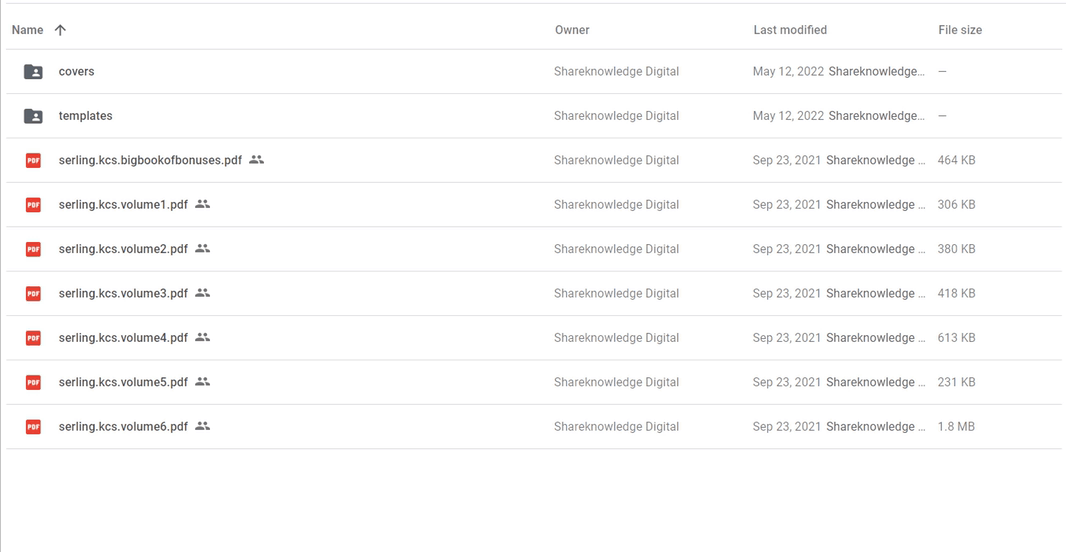Select the serling.kcs.volume6.pdf file name
1066x552 pixels.
point(123,427)
